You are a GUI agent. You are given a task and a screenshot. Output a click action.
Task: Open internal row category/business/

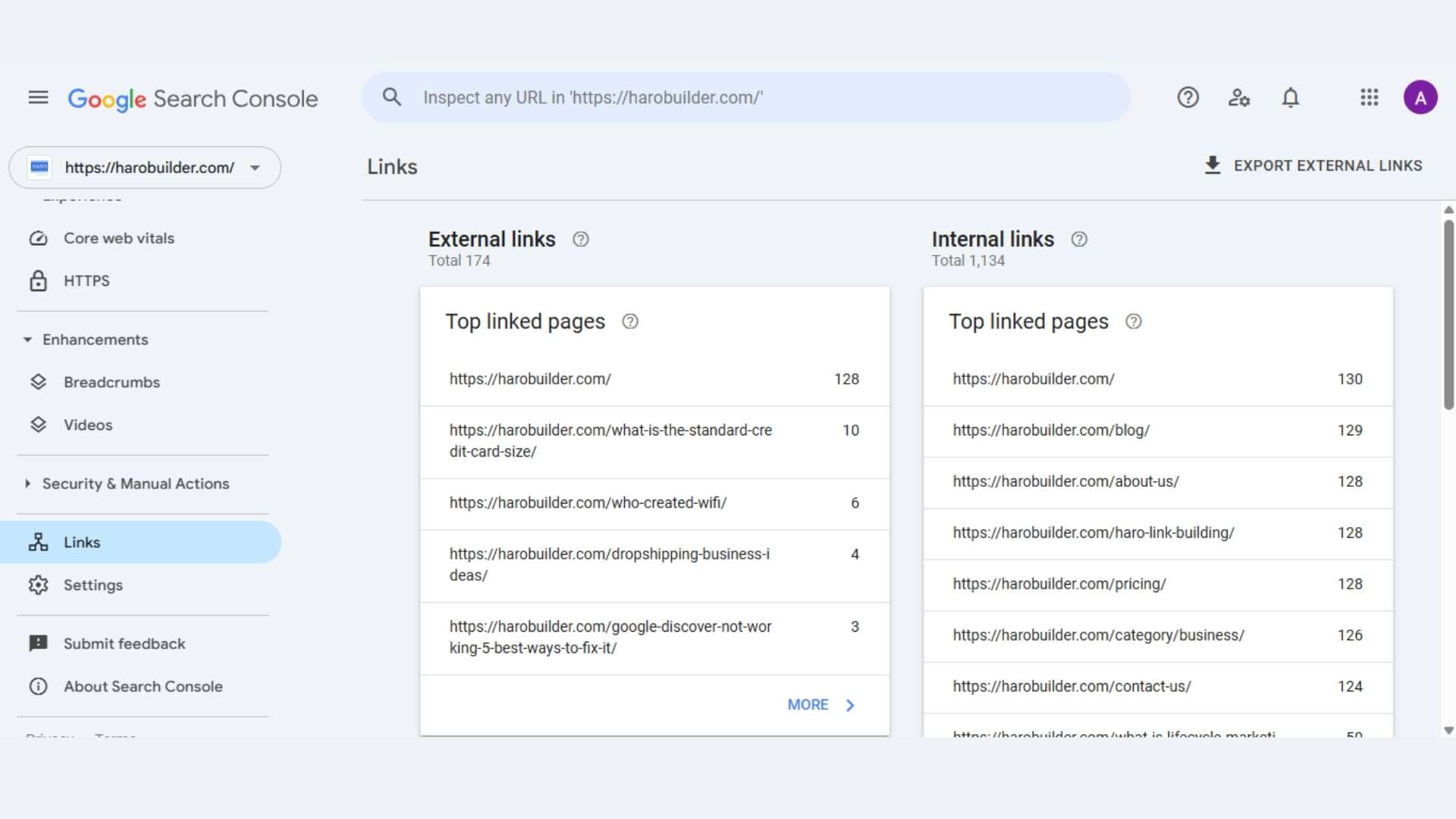click(x=1158, y=636)
